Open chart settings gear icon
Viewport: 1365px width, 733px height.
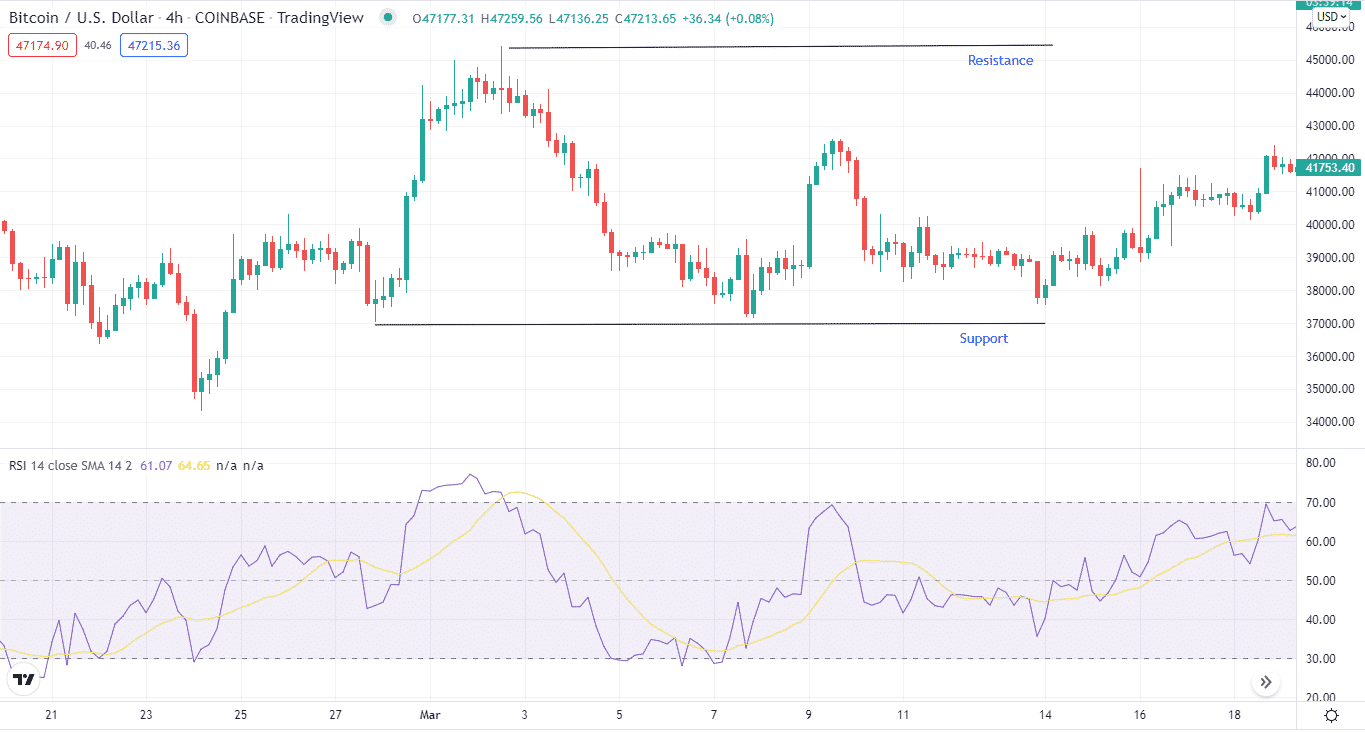point(1331,715)
